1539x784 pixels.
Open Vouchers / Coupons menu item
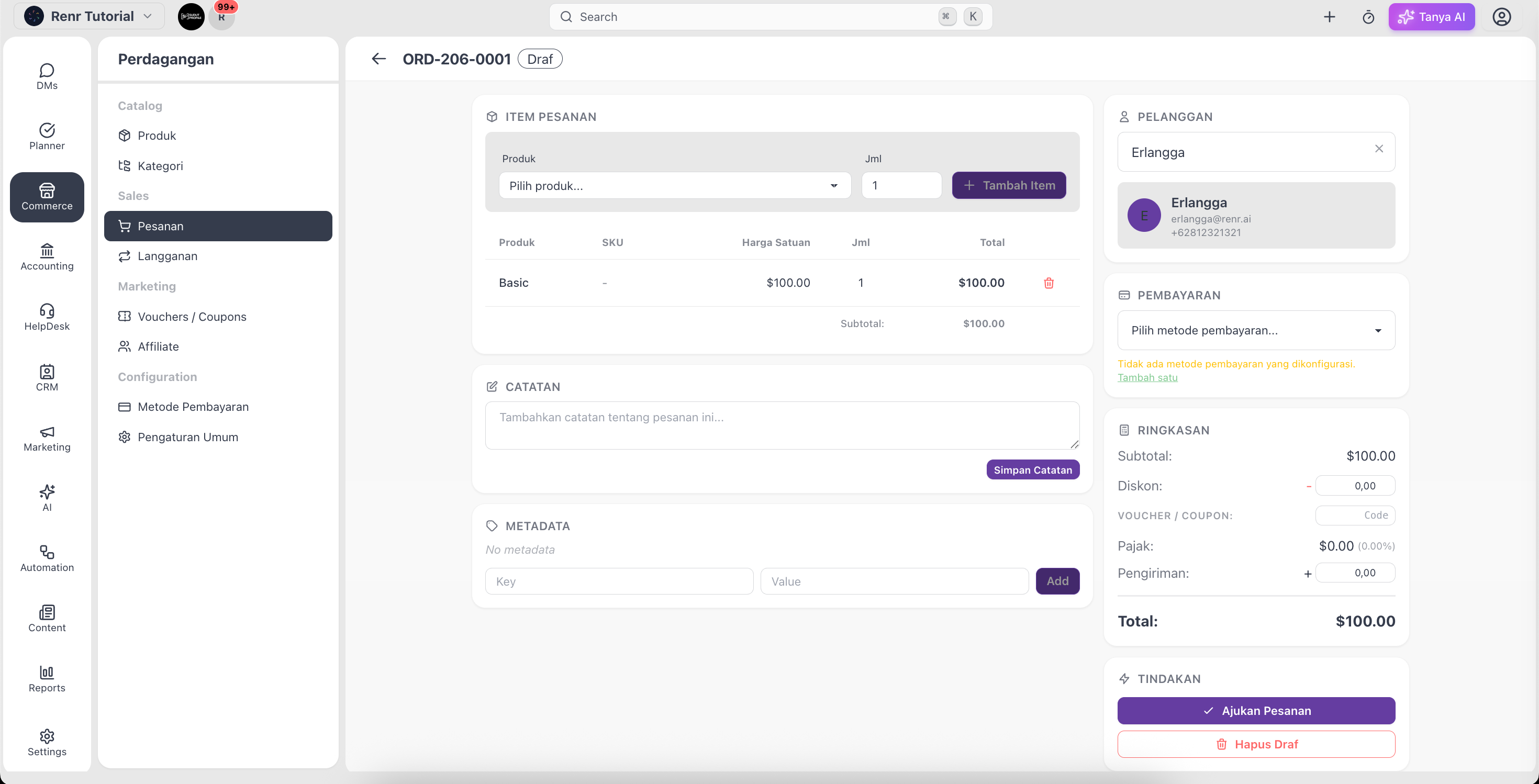click(x=218, y=317)
